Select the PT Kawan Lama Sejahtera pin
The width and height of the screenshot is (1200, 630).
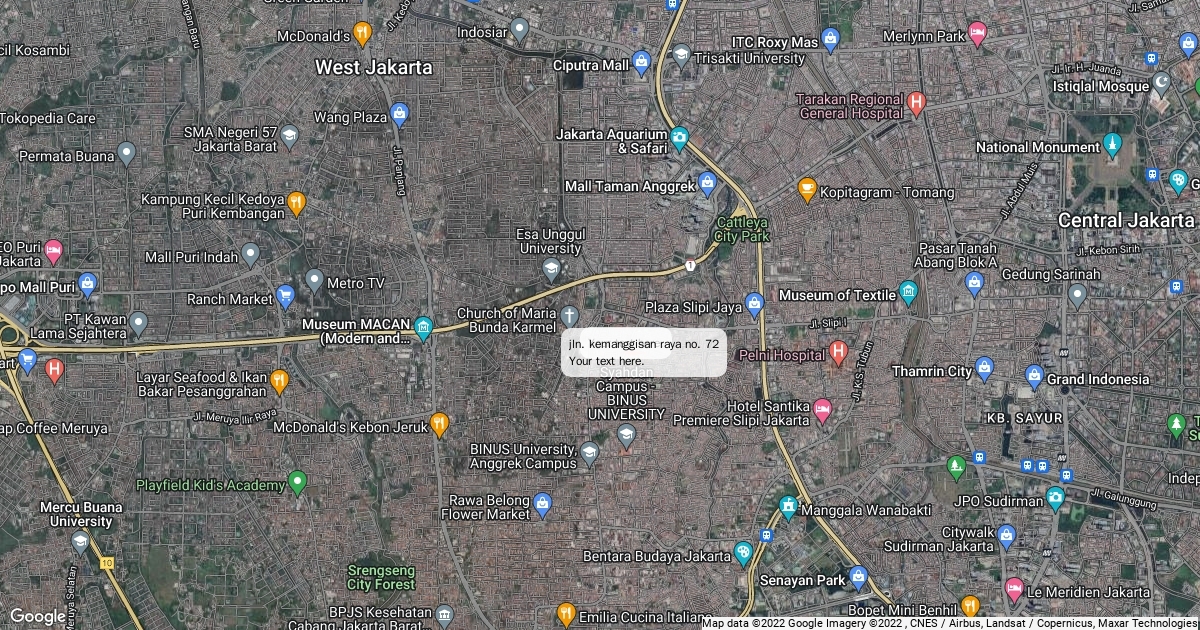pos(138,325)
